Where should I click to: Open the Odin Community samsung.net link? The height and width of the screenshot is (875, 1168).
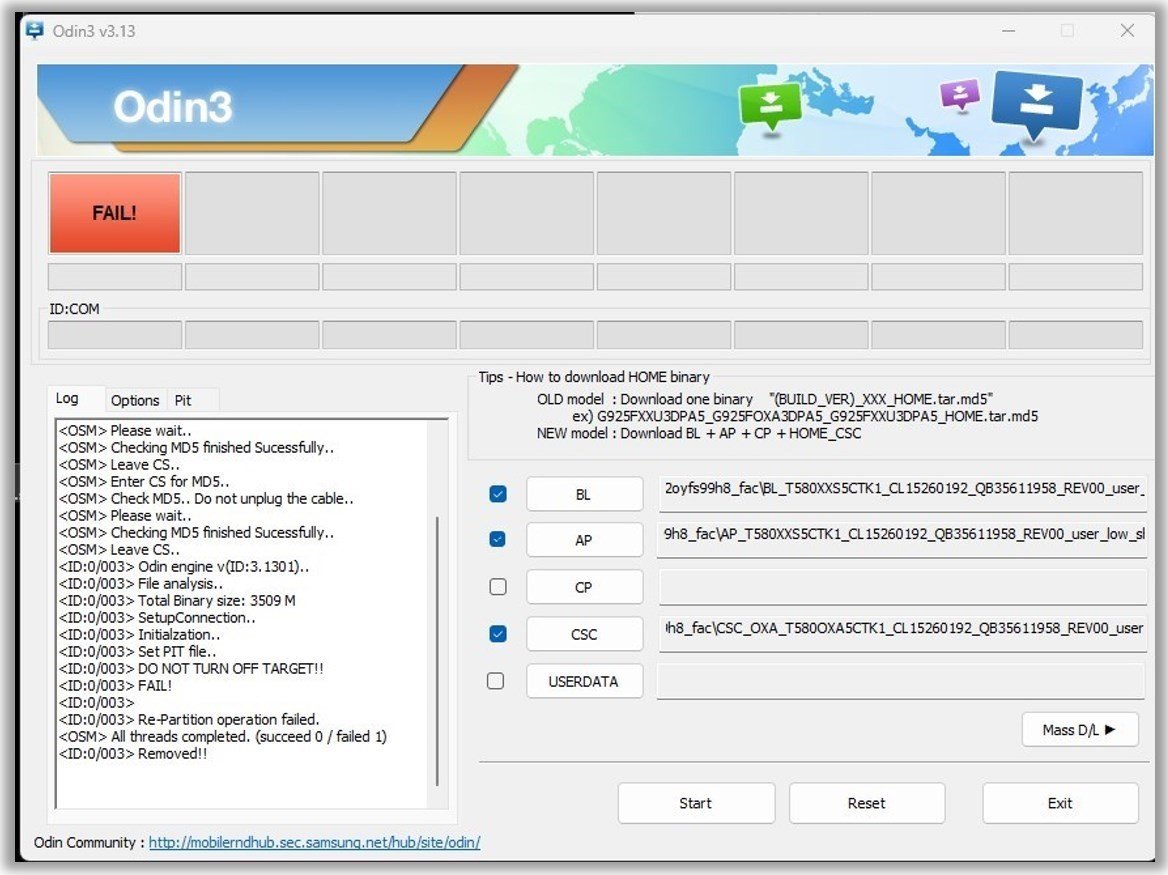point(314,843)
